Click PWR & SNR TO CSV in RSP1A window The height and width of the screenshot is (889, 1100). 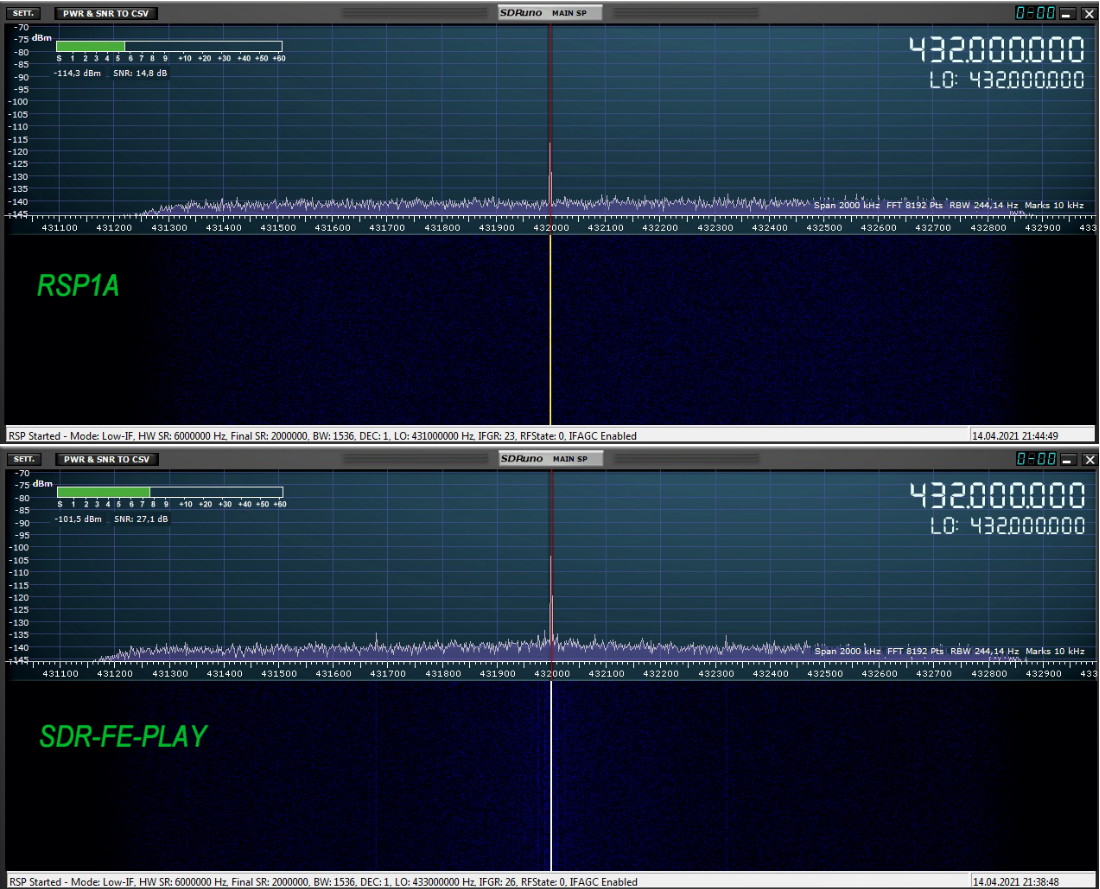106,13
